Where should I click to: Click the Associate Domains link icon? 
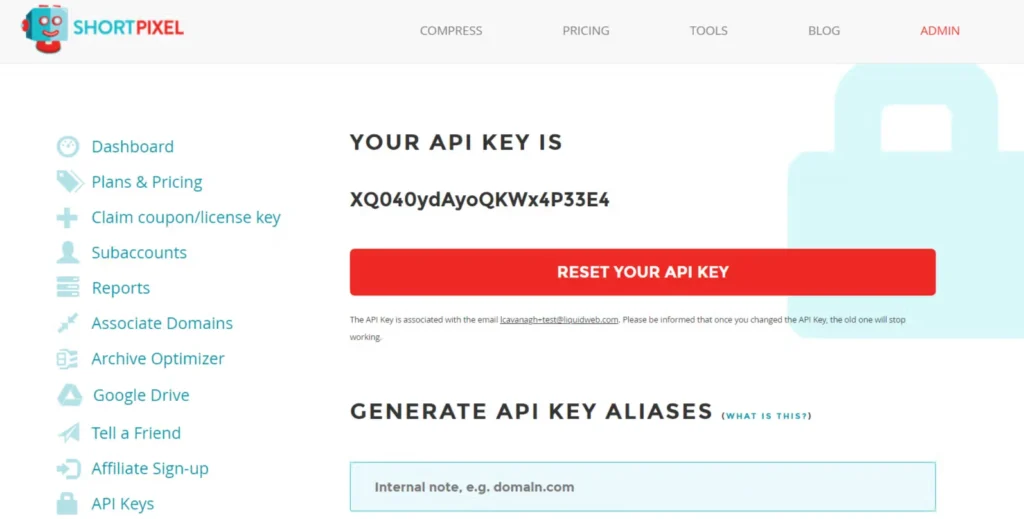pos(68,323)
